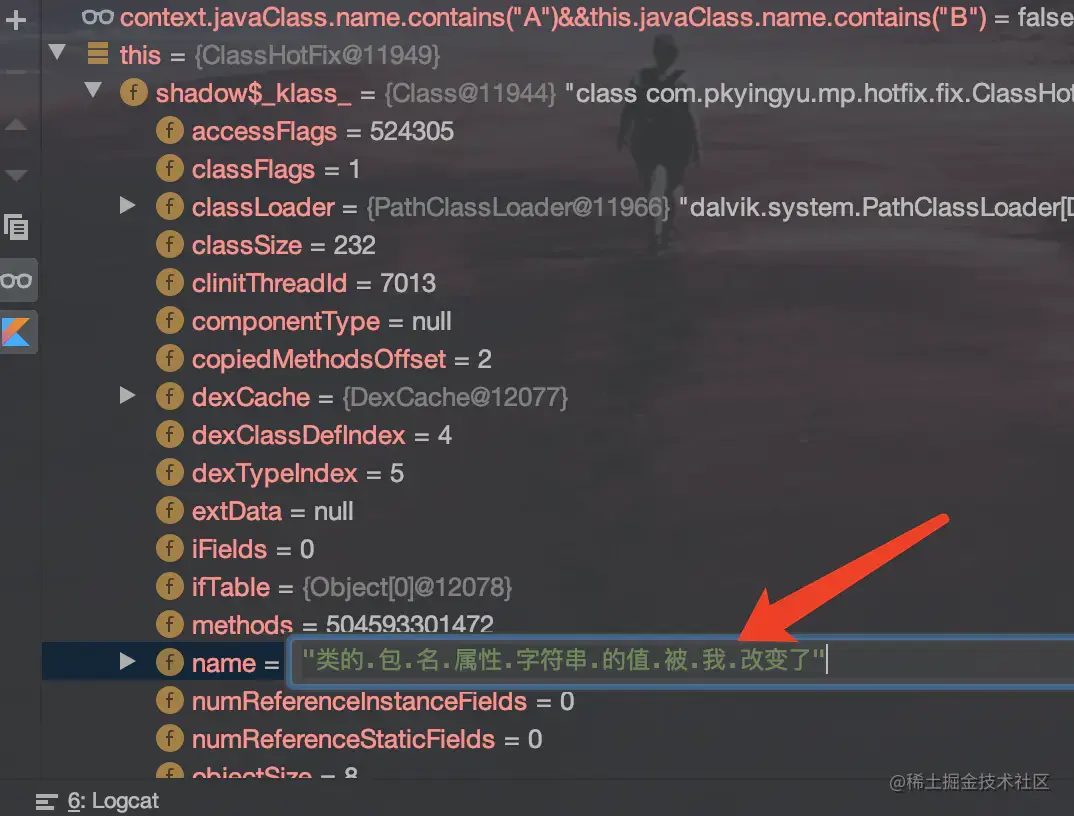Click the duplicate watch icon
This screenshot has width=1074, height=816.
click(16, 227)
